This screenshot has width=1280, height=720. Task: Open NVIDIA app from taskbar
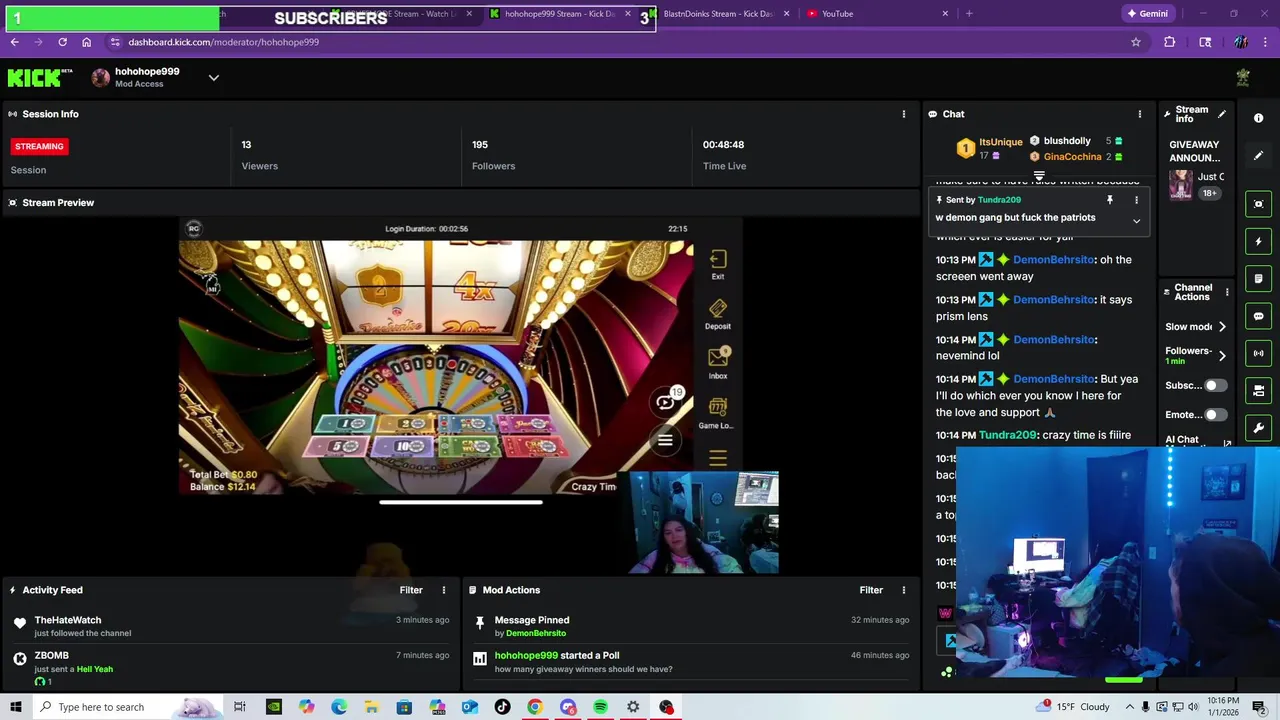coord(274,707)
